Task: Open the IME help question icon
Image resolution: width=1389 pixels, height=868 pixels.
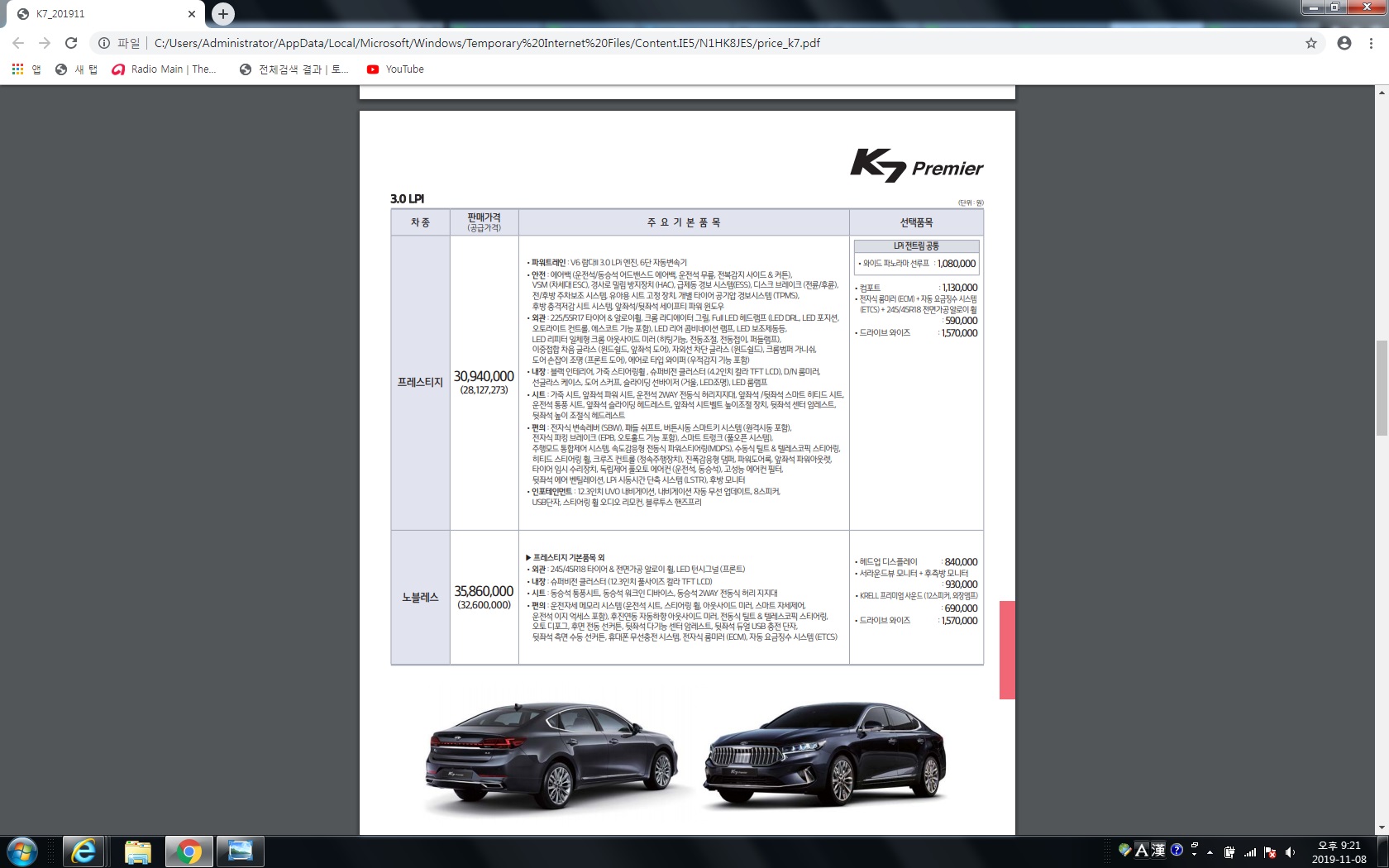Action: [x=1177, y=850]
